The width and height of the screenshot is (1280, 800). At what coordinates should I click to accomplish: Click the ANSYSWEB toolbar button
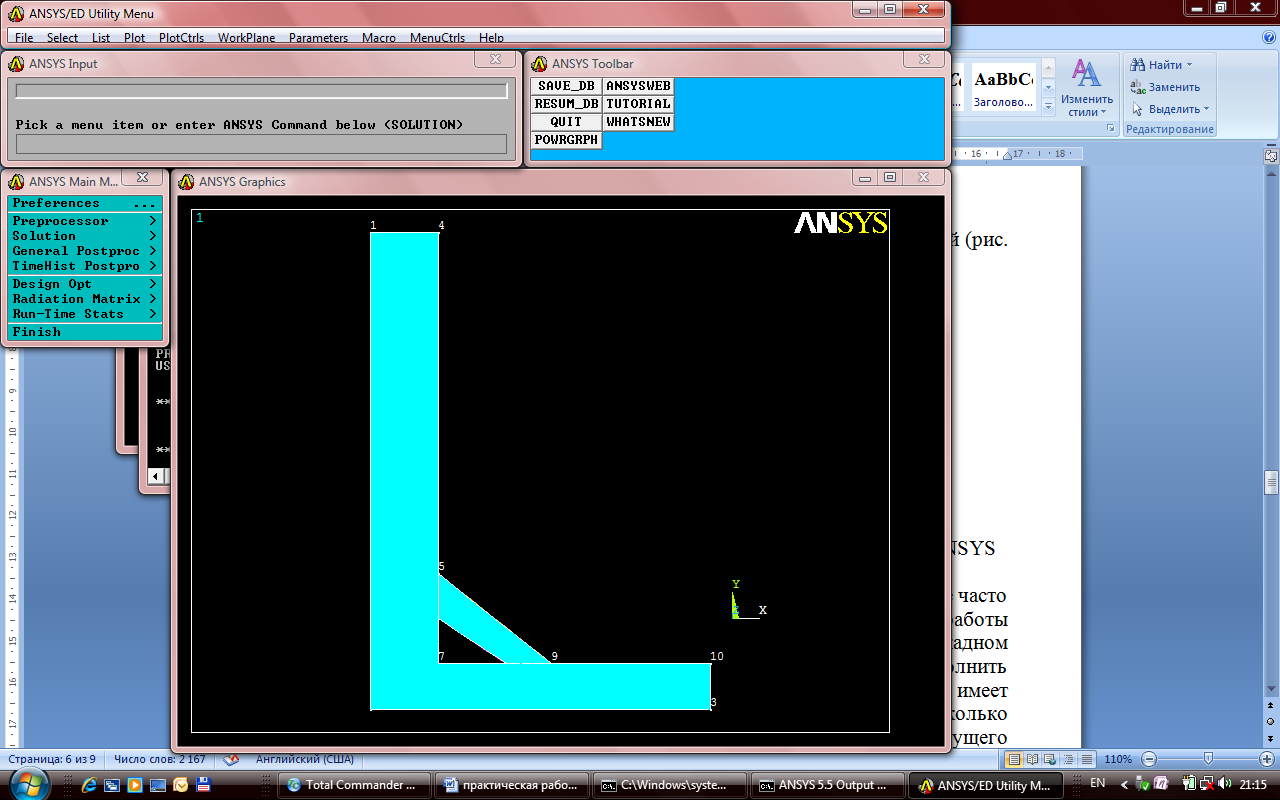tap(639, 86)
